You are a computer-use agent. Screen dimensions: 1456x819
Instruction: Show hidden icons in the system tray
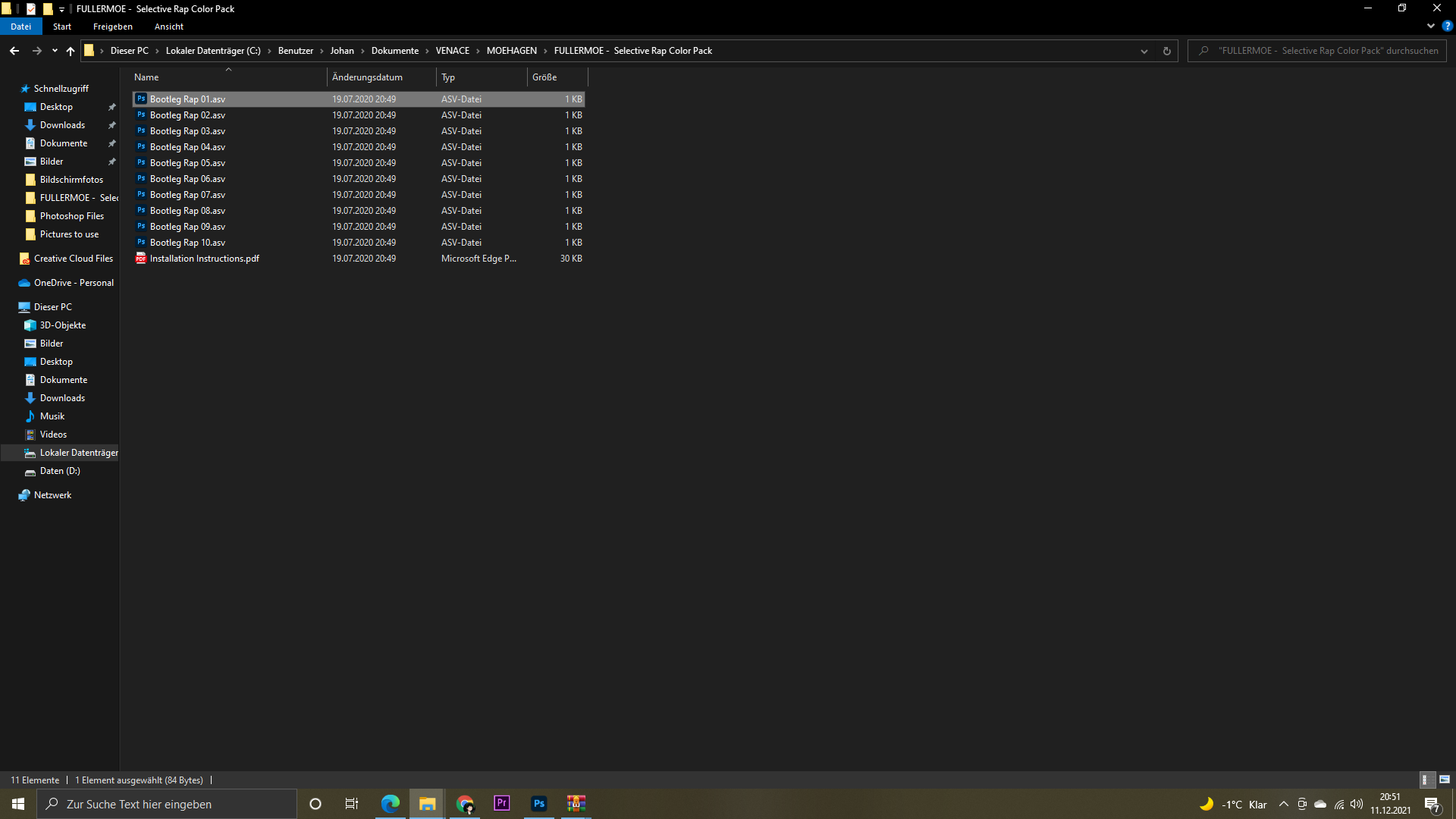(1283, 804)
